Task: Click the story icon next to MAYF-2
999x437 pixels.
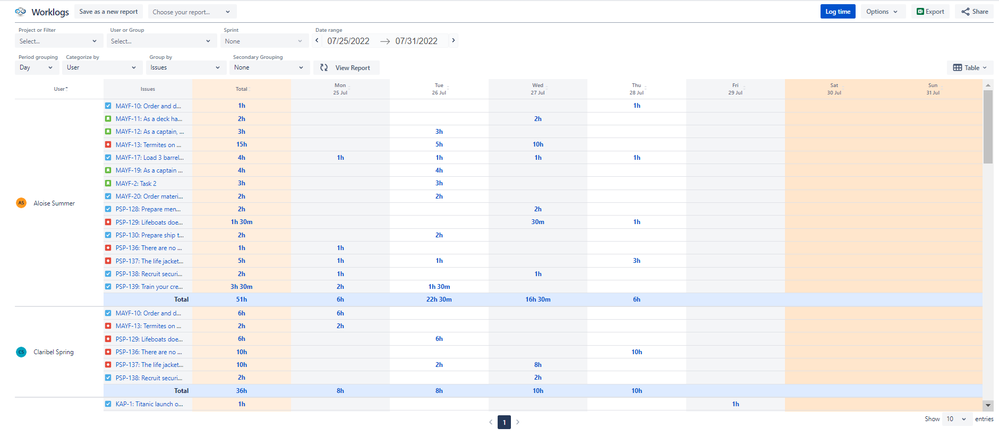Action: 108,183
